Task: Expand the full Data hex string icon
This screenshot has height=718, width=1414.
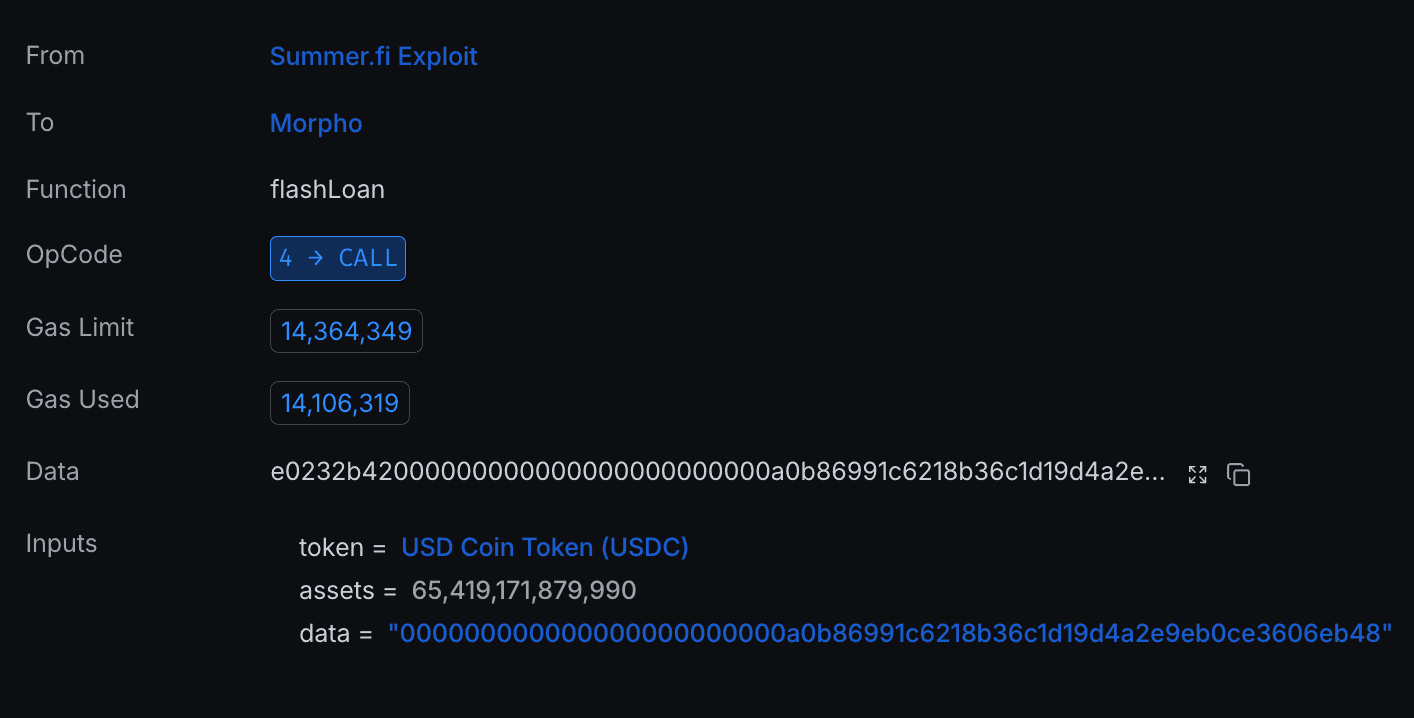Action: tap(1197, 475)
